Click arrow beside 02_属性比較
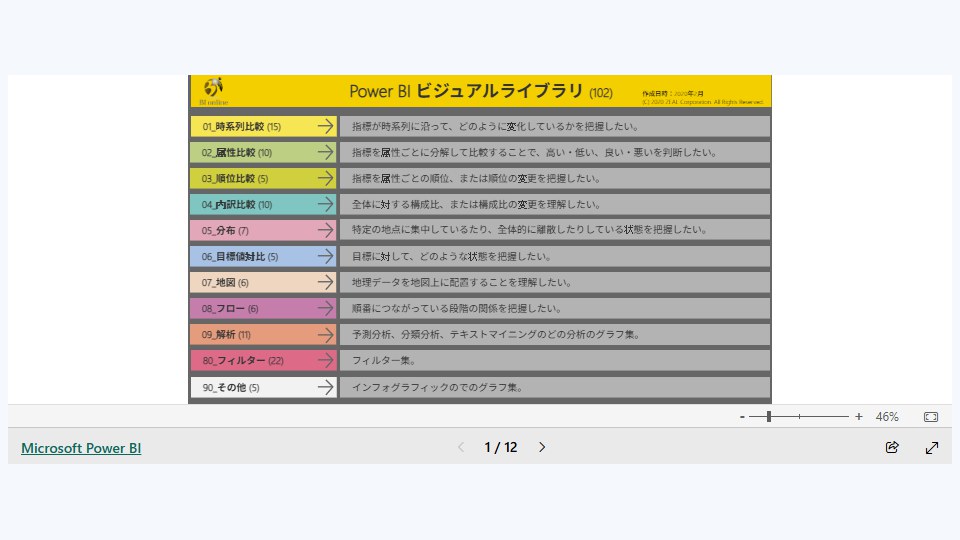This screenshot has width=960, height=540. point(326,152)
